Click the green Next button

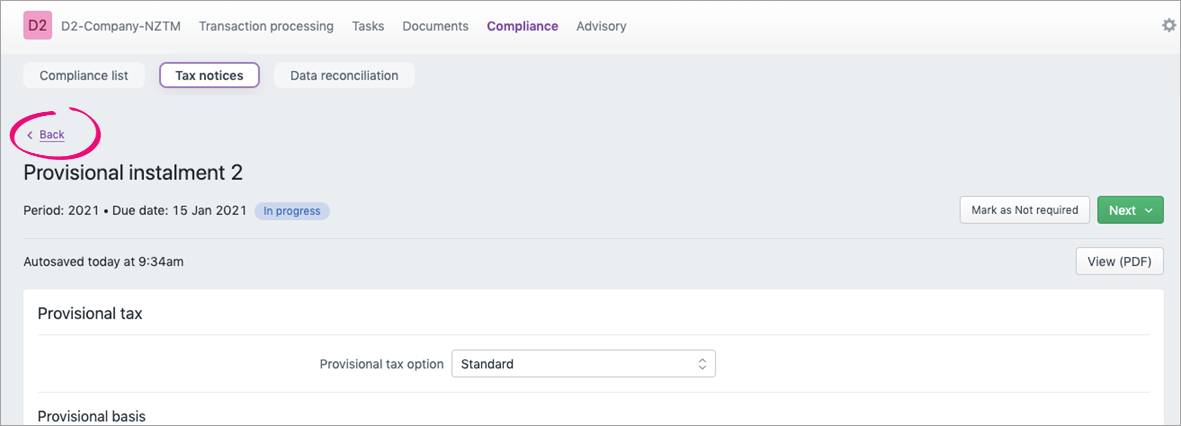(x=1130, y=211)
